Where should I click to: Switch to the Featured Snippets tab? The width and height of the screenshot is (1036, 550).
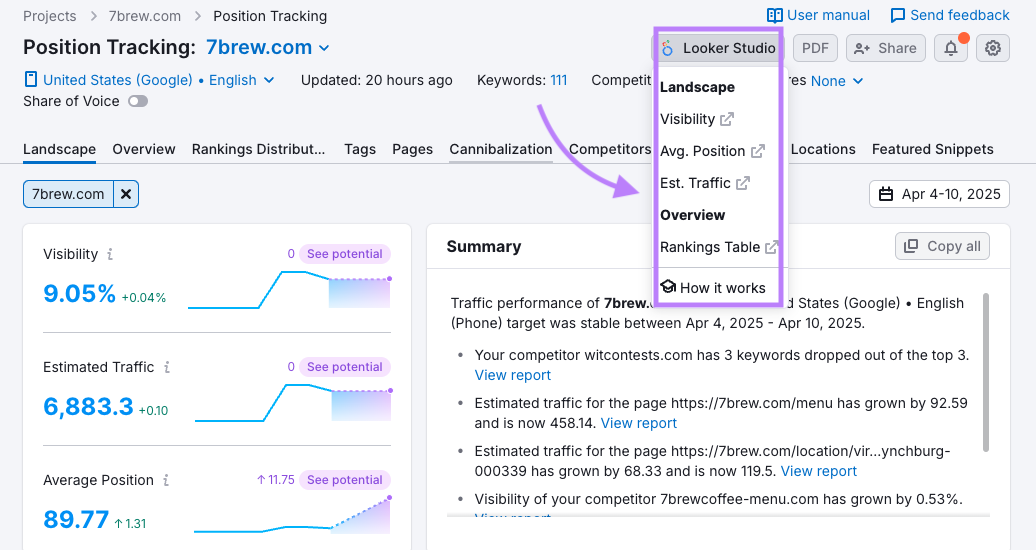(x=932, y=149)
